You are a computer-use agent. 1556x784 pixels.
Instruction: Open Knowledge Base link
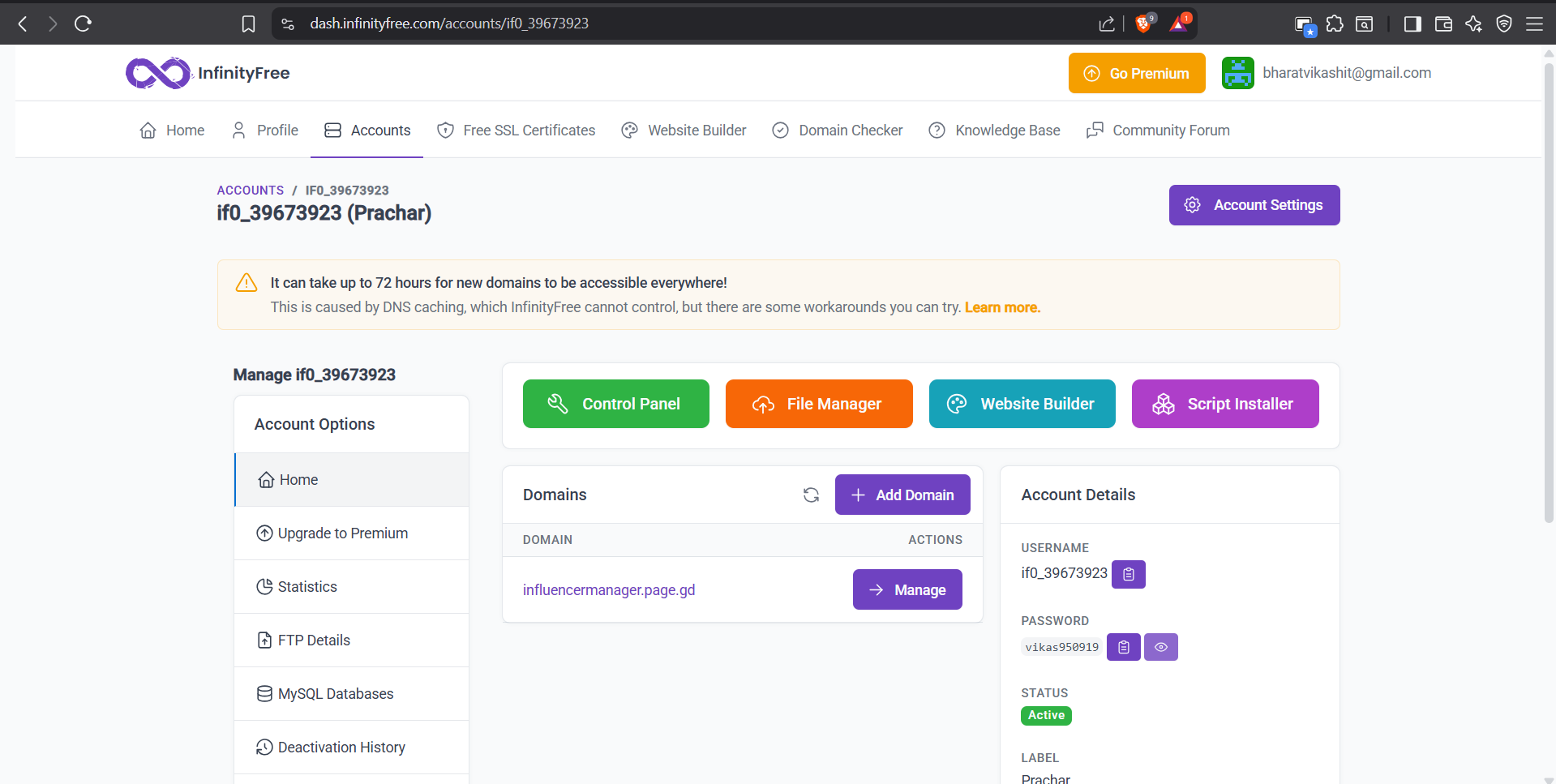click(x=994, y=131)
